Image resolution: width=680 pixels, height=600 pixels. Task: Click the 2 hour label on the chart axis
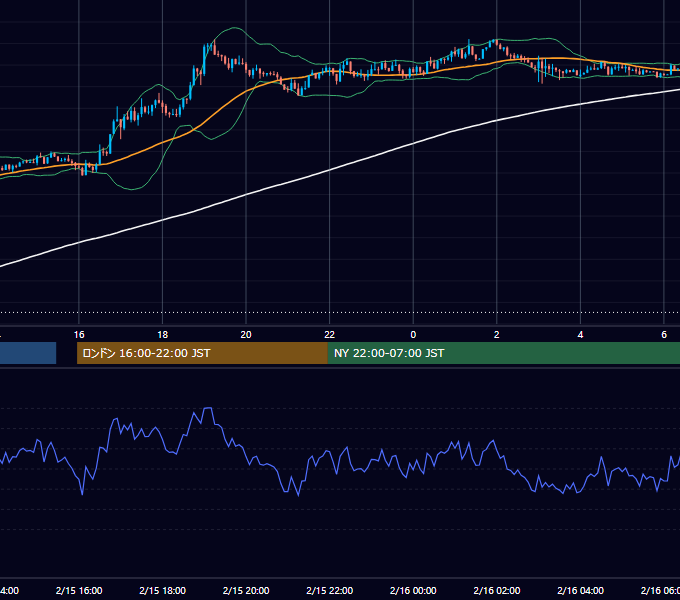pyautogui.click(x=497, y=335)
